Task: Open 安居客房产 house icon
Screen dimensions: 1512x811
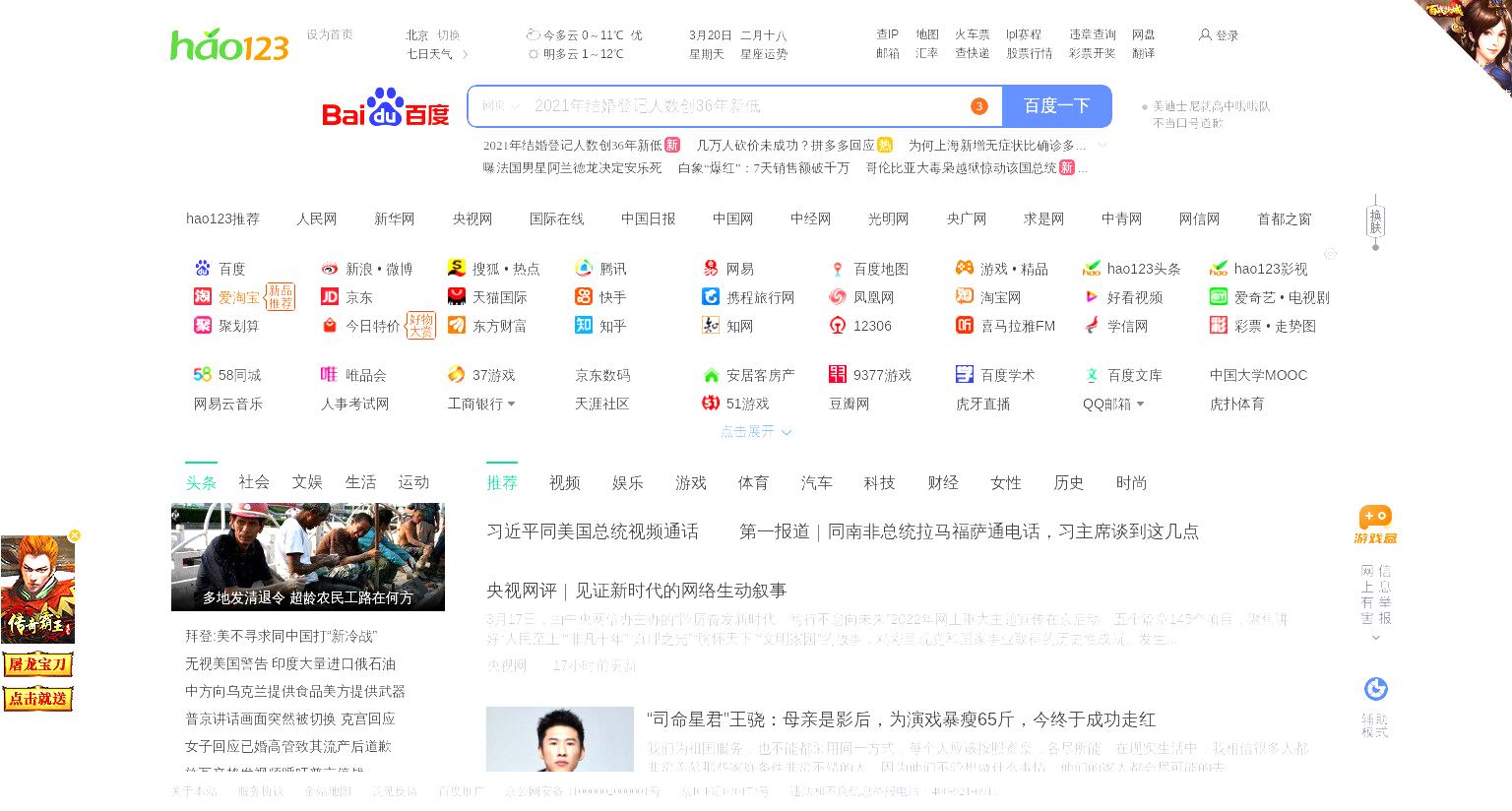Action: [x=711, y=374]
